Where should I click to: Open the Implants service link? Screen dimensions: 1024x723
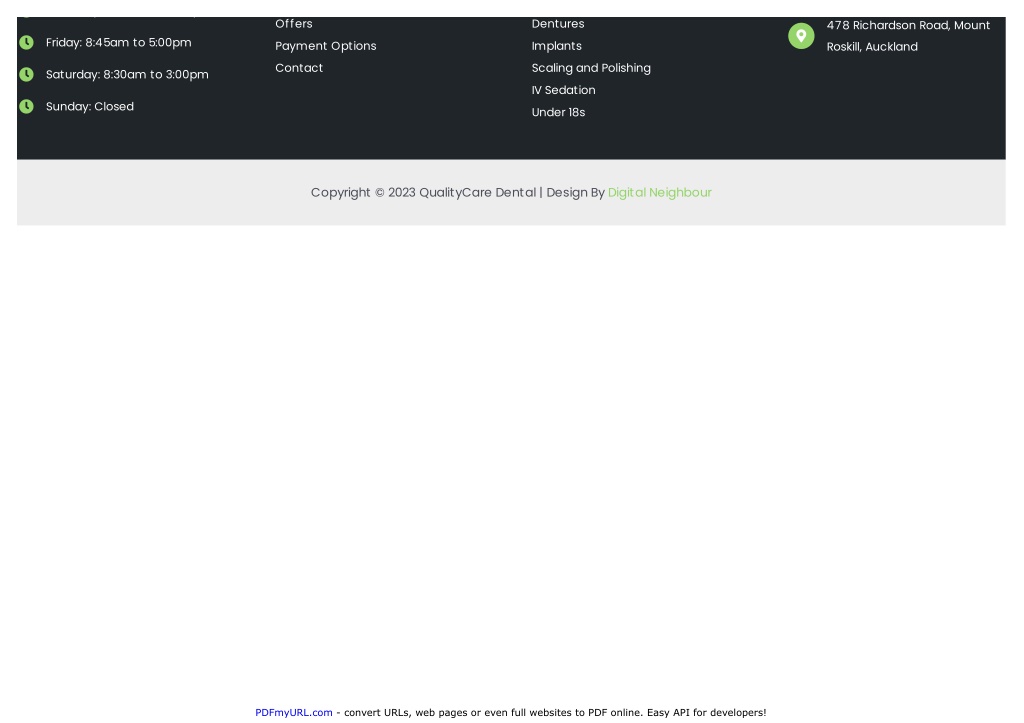pos(556,46)
